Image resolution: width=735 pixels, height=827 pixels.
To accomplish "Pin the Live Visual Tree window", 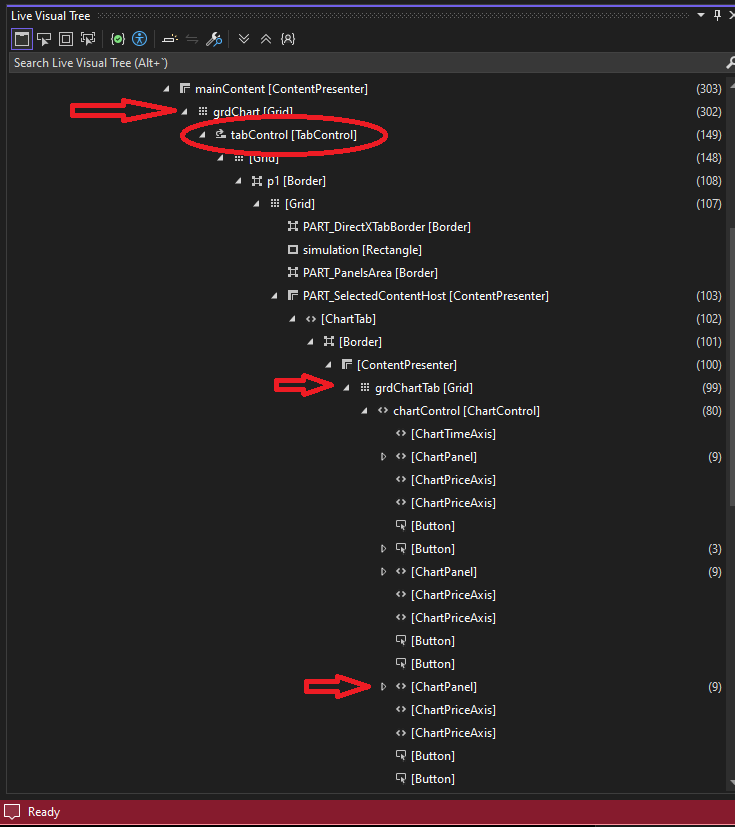I will pos(716,15).
